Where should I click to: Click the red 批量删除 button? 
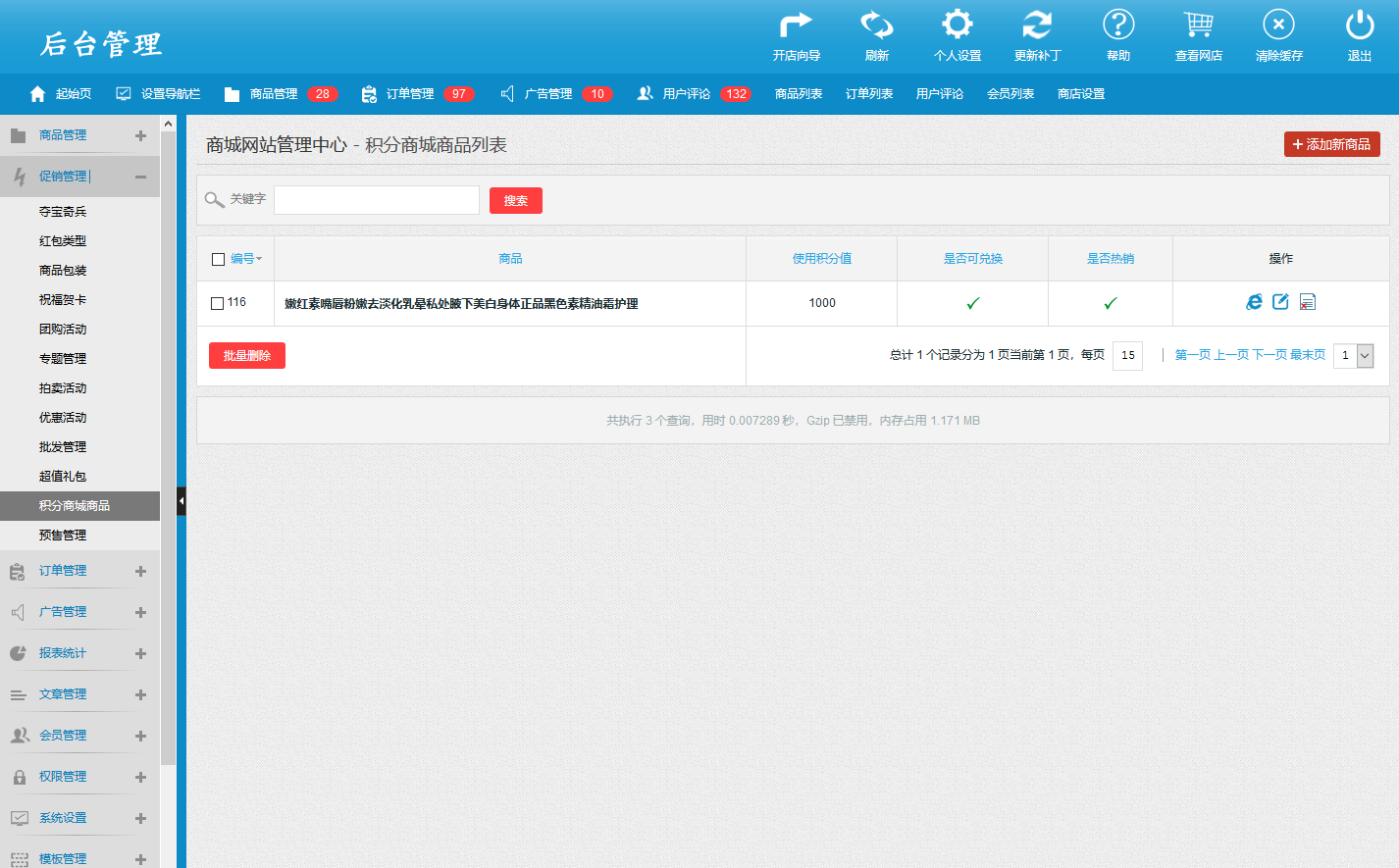[x=247, y=356]
